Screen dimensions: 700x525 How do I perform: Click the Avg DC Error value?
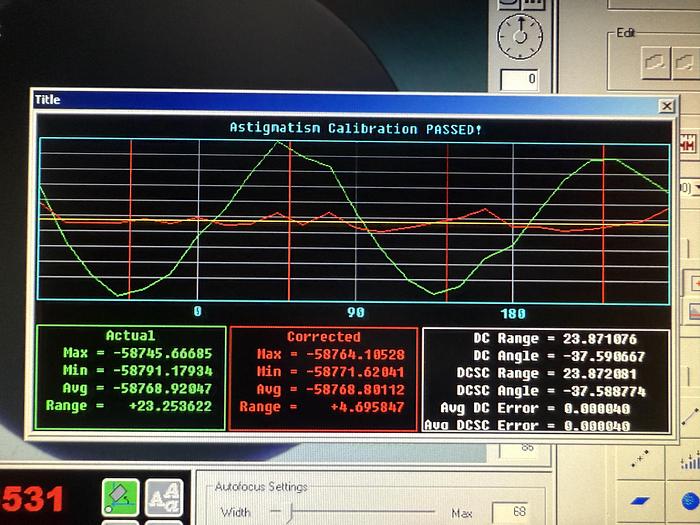click(x=597, y=408)
